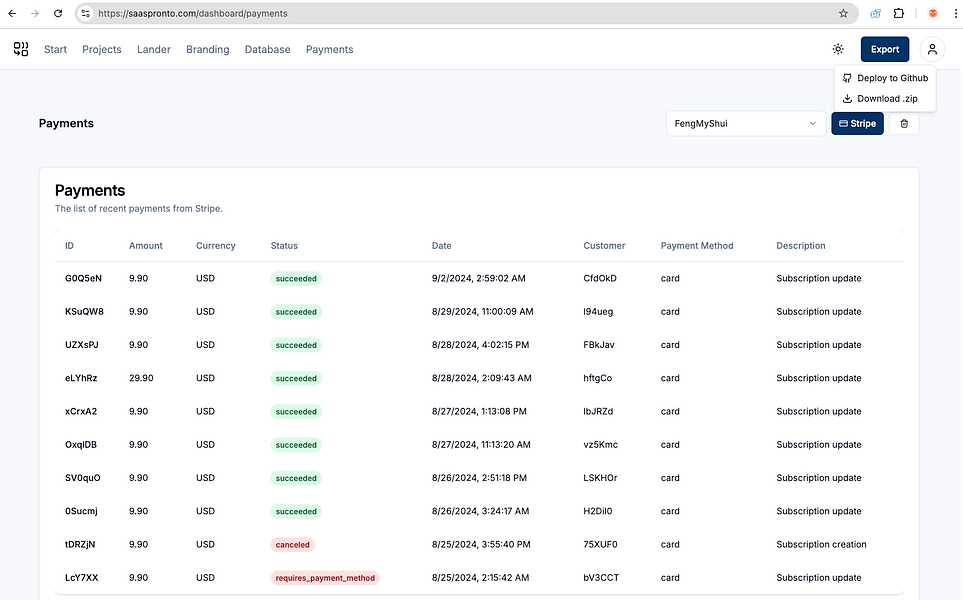The height and width of the screenshot is (600, 963).
Task: Click the Export button
Action: tap(884, 49)
